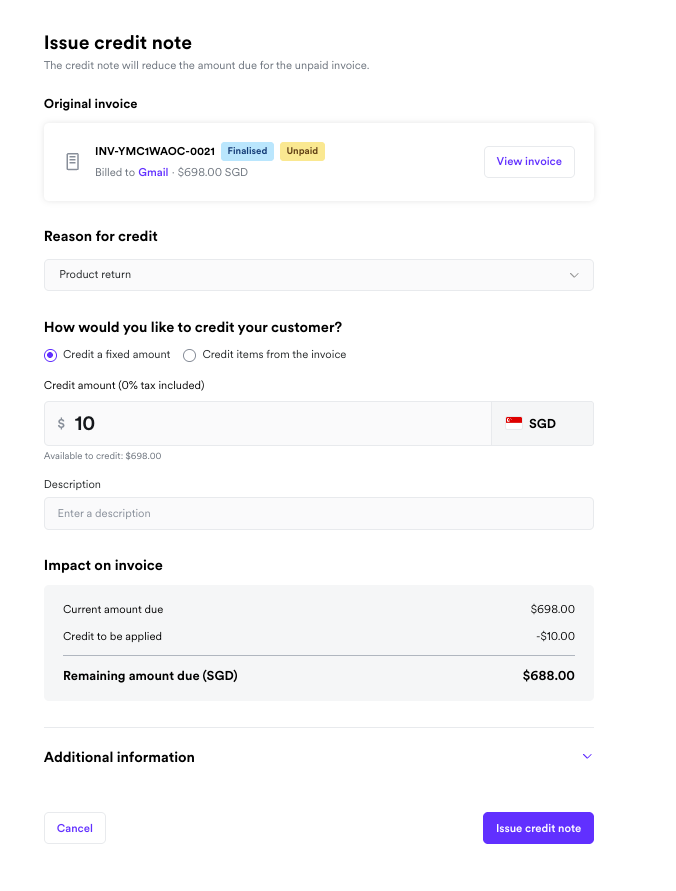The width and height of the screenshot is (676, 891).
Task: Cancel the credit note
Action: [74, 827]
